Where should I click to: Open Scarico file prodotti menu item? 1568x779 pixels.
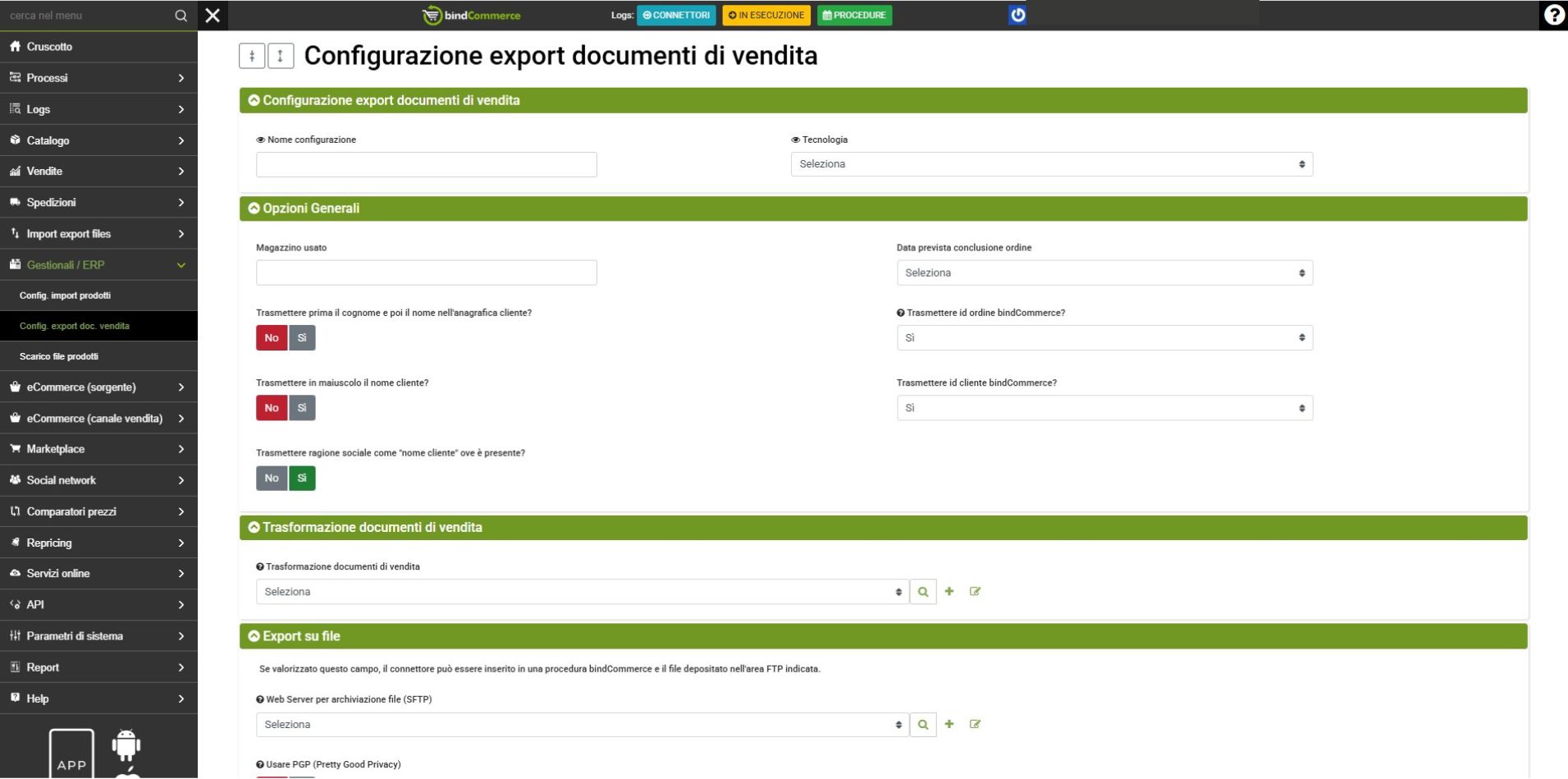(x=59, y=356)
